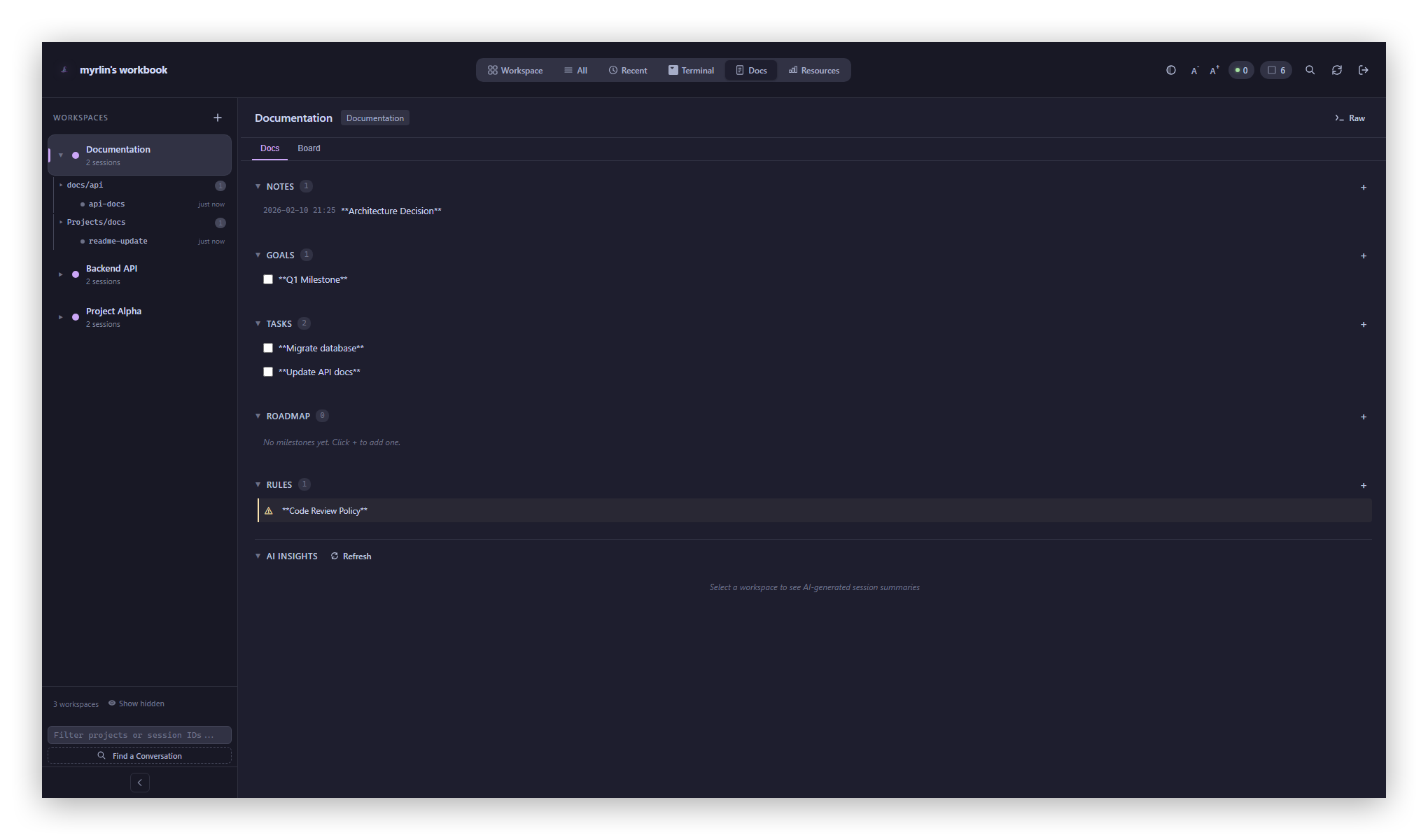Click the Q1 Milestone goal text
1428x840 pixels.
click(313, 279)
